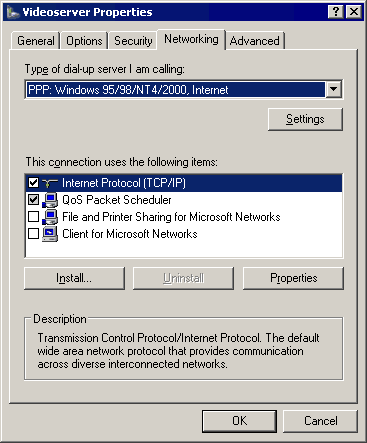Click the Client for Microsoft Networks icon
This screenshot has width=367, height=443.
click(50, 234)
